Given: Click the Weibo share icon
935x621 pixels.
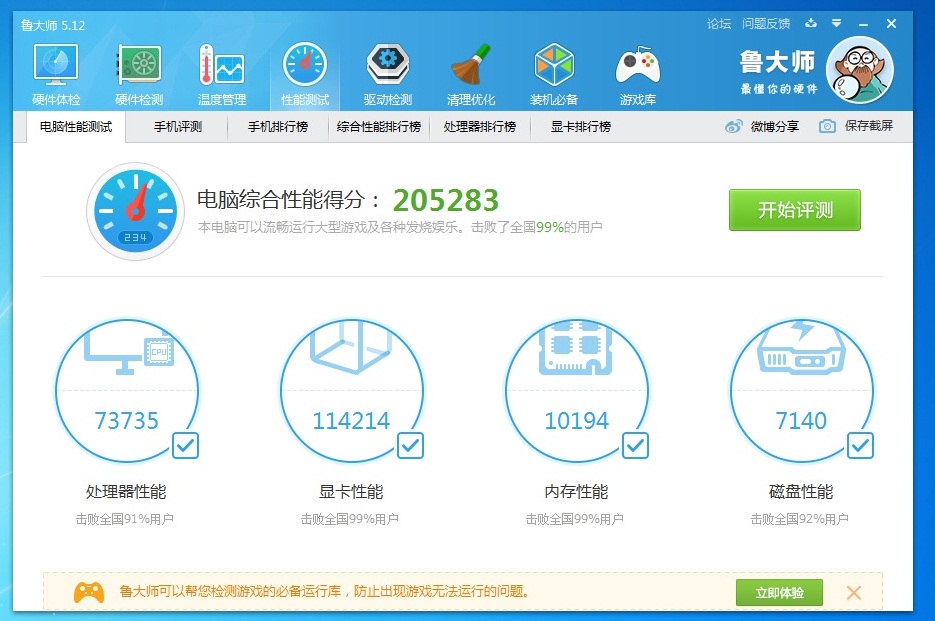Looking at the screenshot, I should coord(733,126).
